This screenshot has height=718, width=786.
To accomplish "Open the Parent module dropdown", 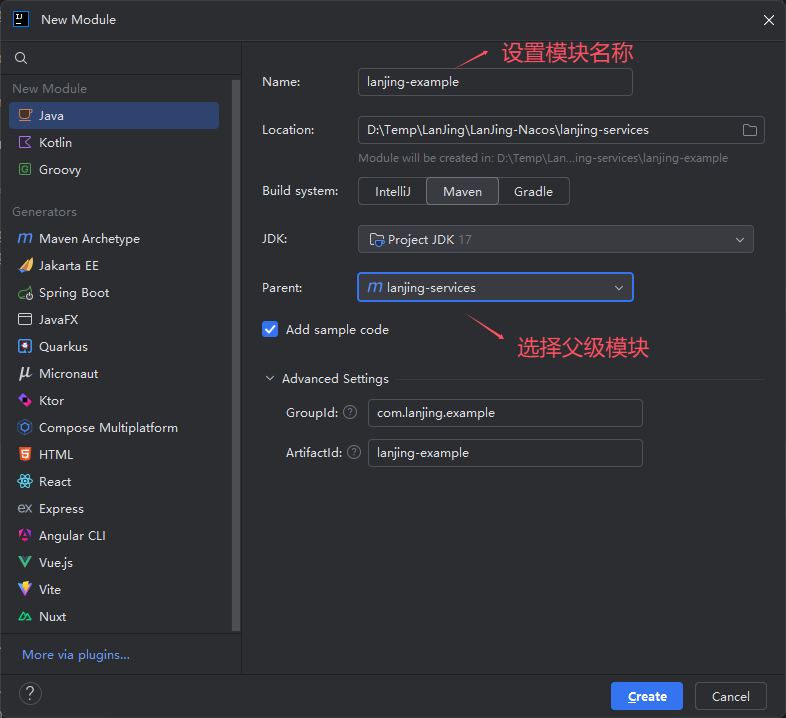I will (x=495, y=287).
